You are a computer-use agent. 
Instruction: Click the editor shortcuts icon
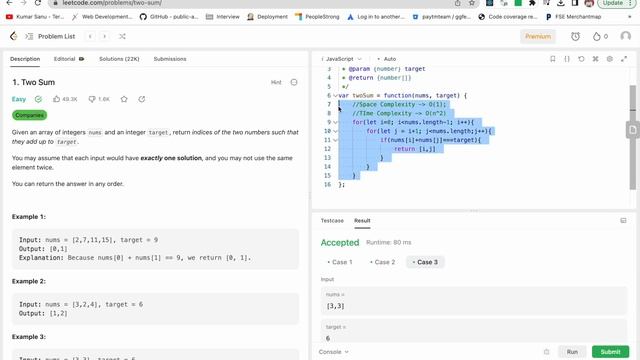click(x=596, y=59)
